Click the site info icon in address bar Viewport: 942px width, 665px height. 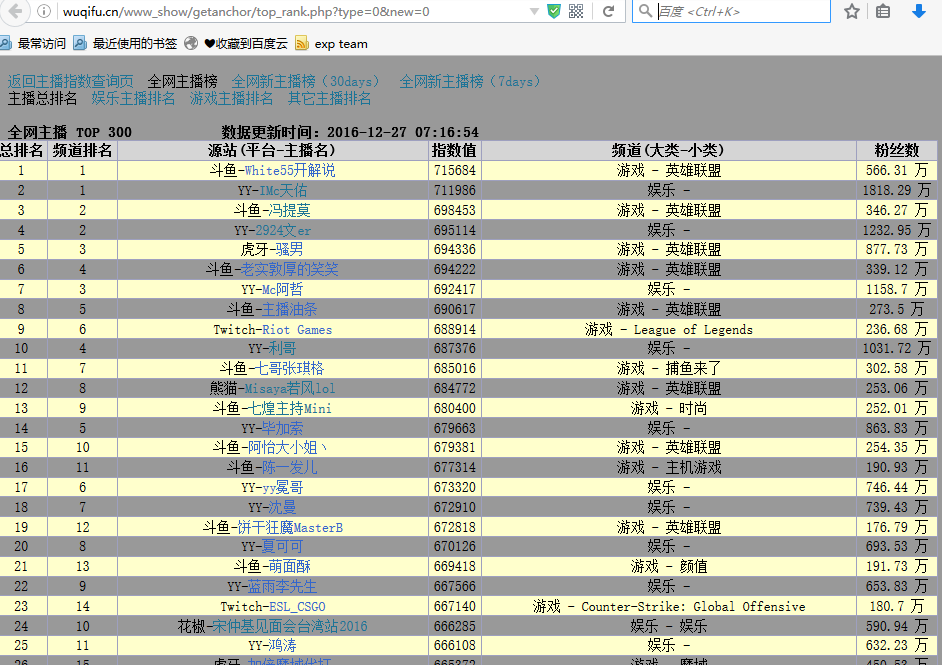coord(44,12)
